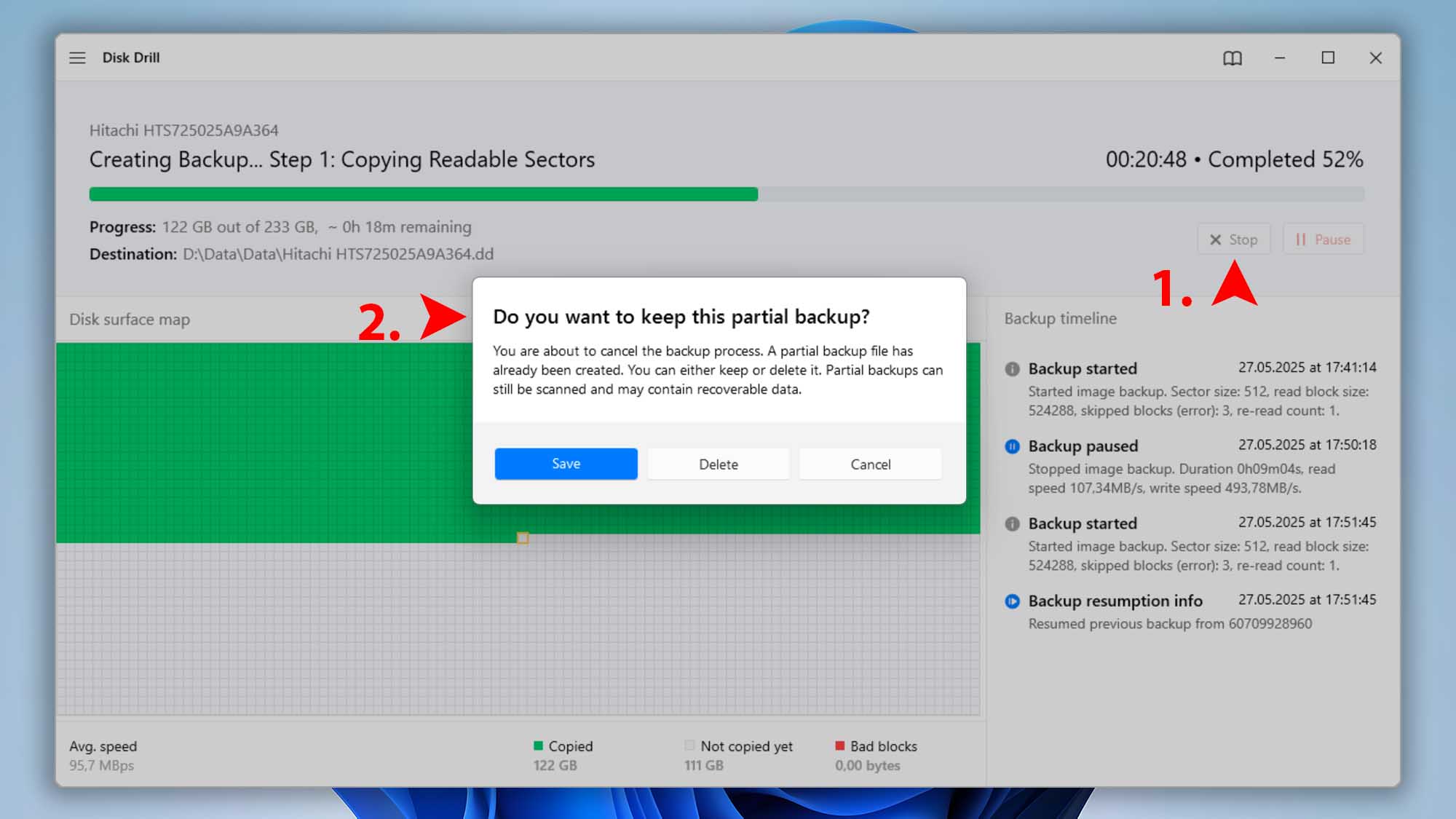Click the 0,00 bytes bad blocks value
Screen dimensions: 1456x819
point(867,765)
